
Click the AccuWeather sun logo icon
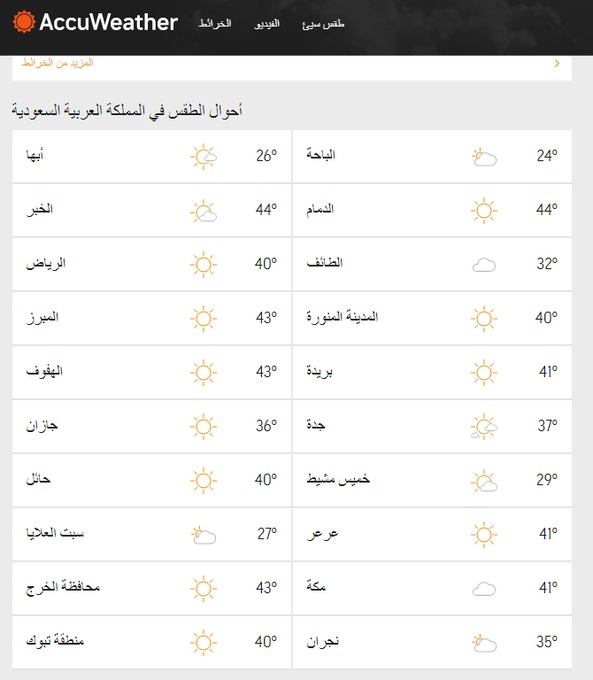coord(23,22)
